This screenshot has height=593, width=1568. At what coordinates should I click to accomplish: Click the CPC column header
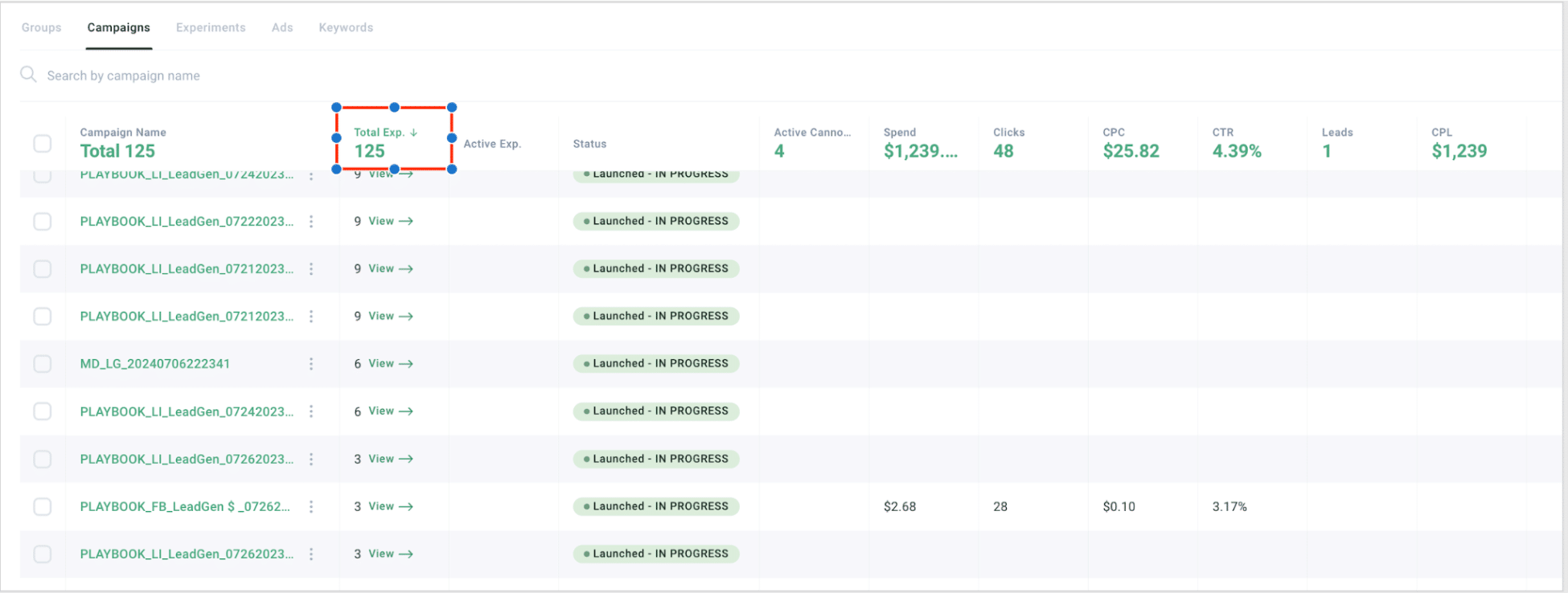point(1114,133)
